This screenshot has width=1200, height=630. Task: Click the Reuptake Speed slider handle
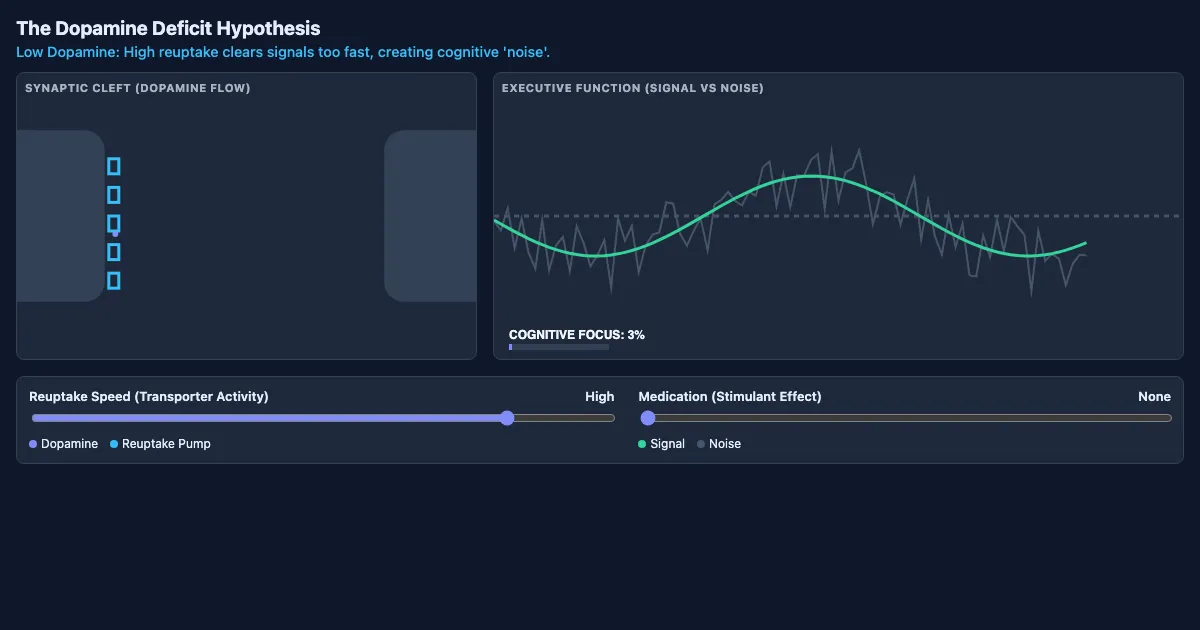tap(507, 418)
